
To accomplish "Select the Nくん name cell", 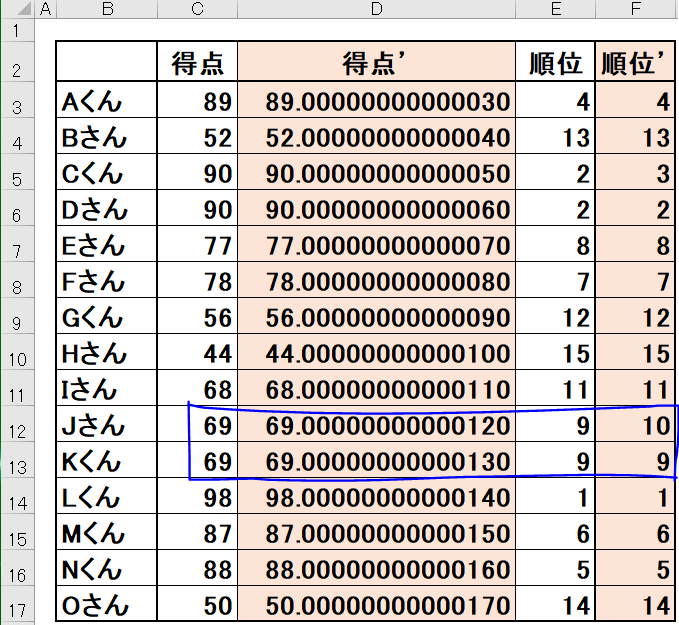I will point(107,567).
